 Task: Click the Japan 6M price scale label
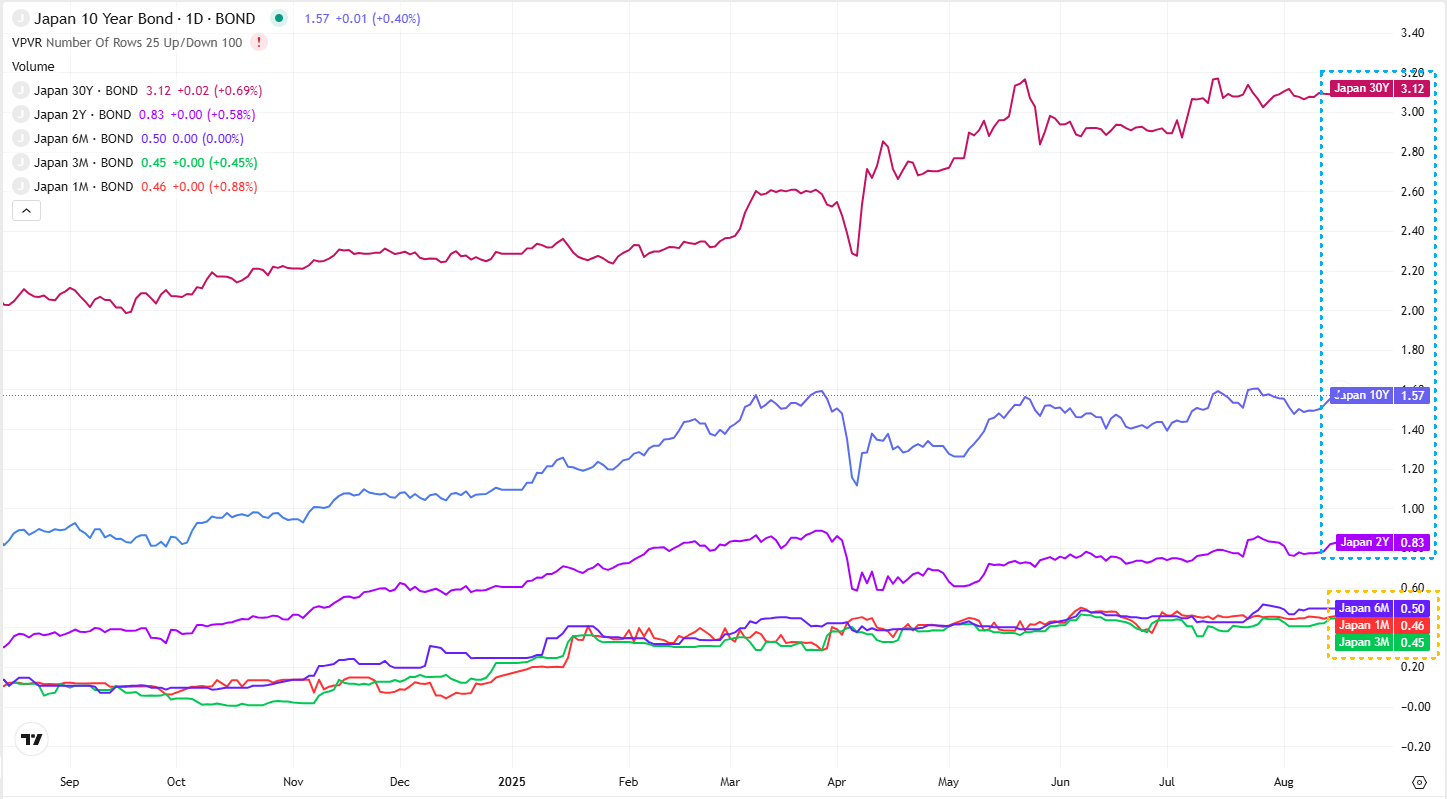point(1381,608)
